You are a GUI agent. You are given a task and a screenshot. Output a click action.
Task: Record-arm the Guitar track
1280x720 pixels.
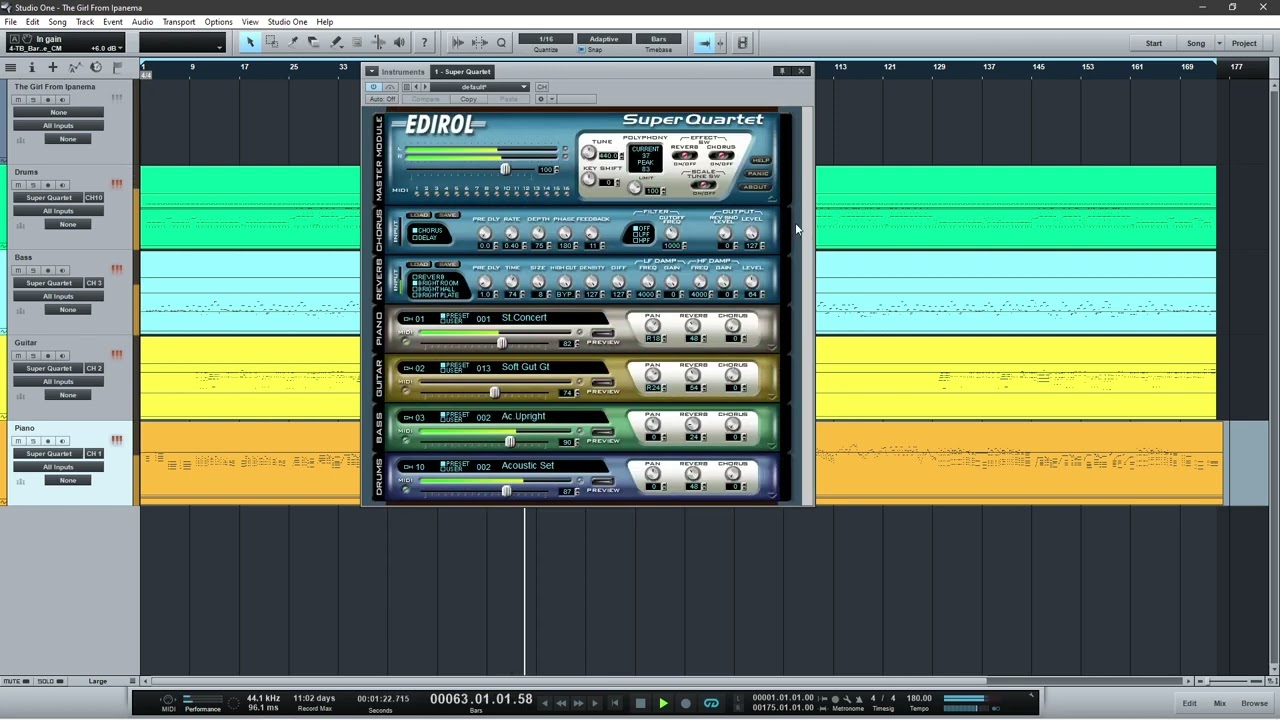point(47,355)
